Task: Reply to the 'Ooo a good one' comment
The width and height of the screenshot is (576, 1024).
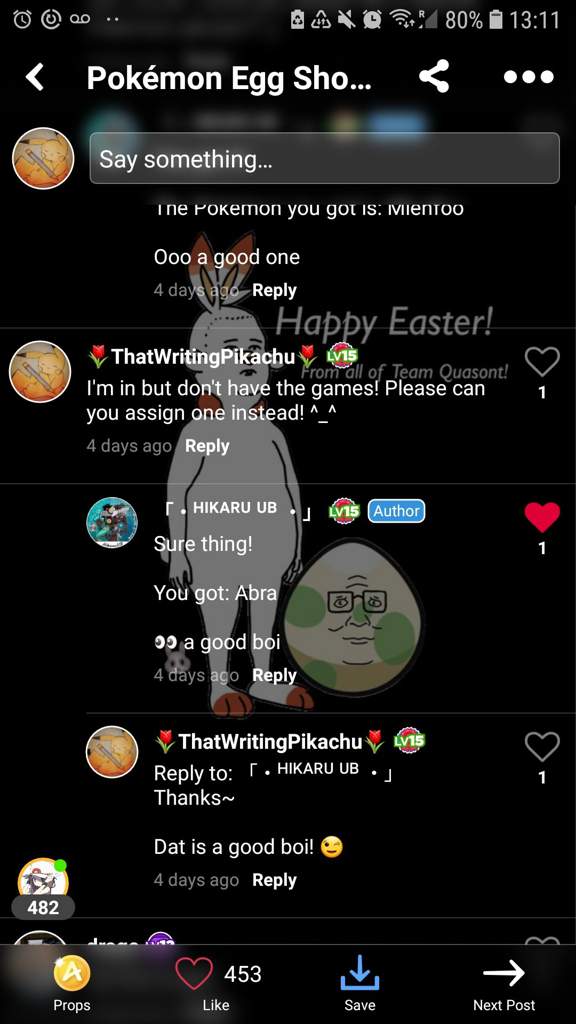Action: coord(274,290)
